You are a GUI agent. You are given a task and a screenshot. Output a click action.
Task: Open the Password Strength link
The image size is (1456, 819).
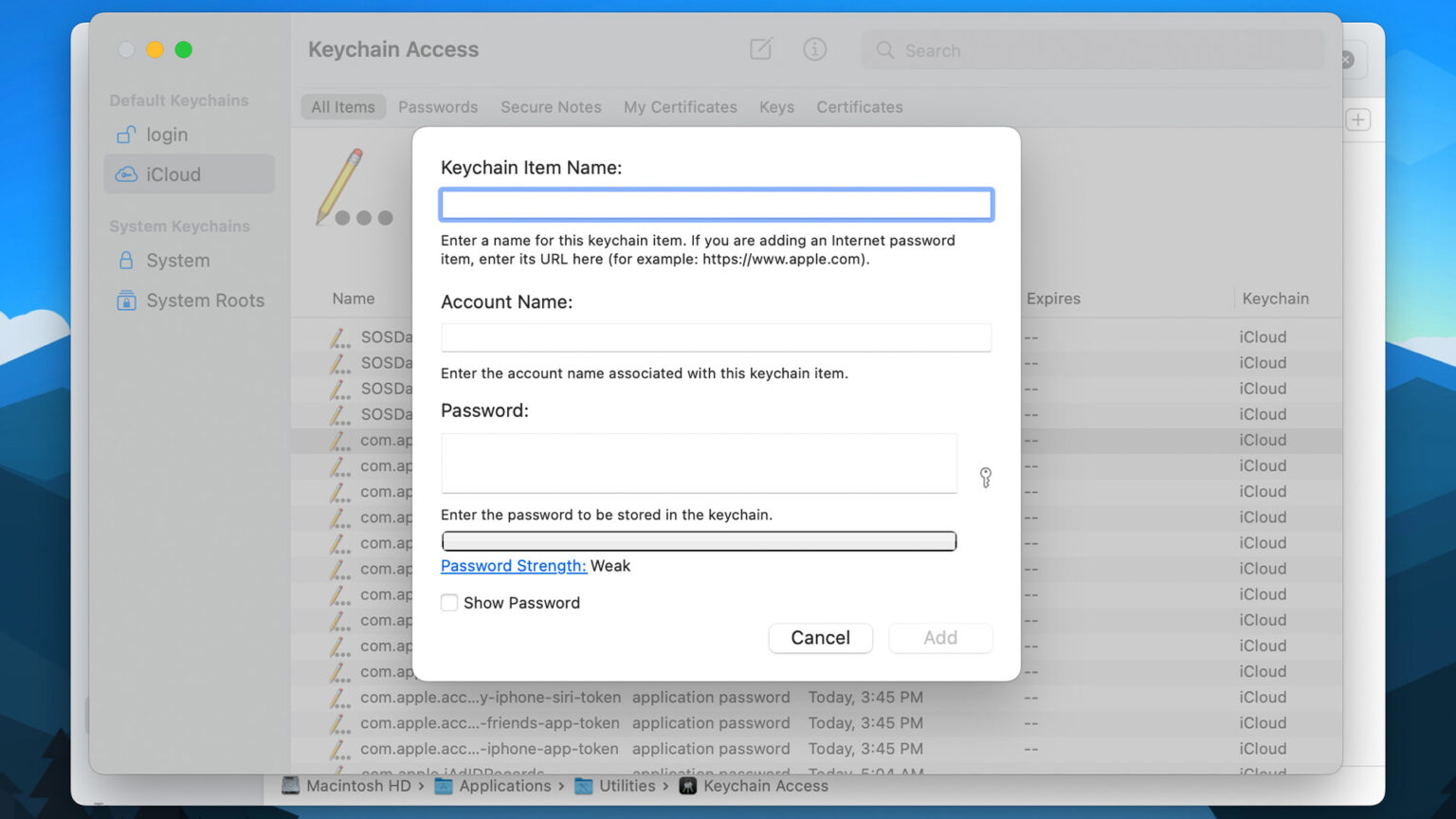pyautogui.click(x=513, y=566)
